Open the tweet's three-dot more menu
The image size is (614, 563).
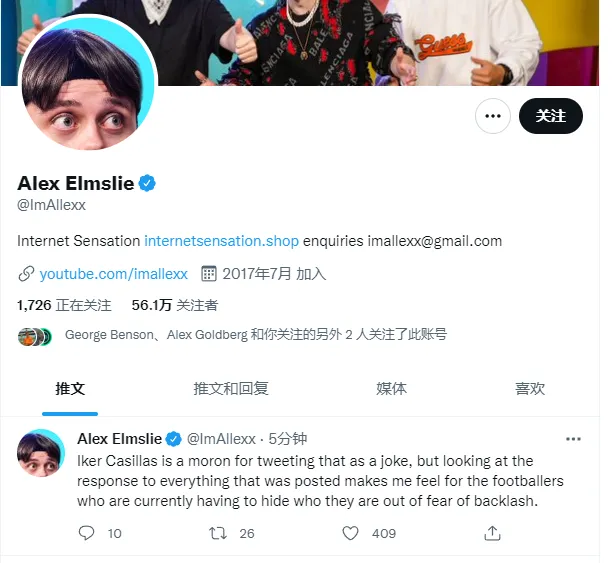[573, 439]
